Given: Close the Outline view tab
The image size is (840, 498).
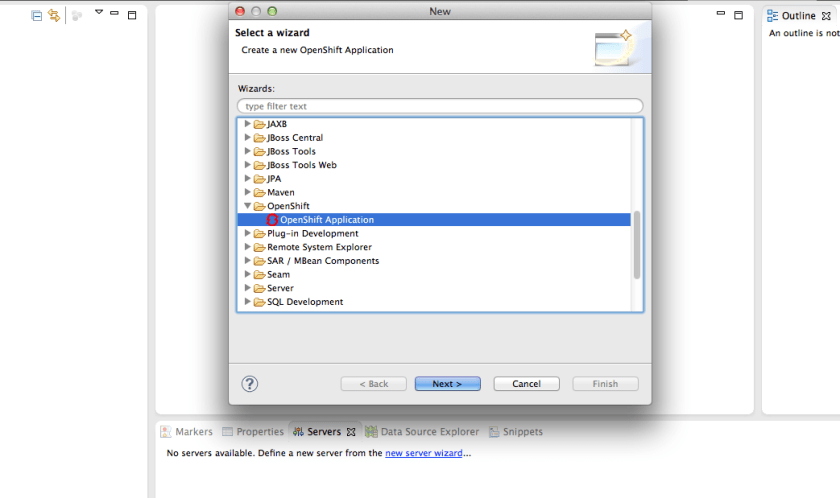Looking at the screenshot, I should coord(825,16).
